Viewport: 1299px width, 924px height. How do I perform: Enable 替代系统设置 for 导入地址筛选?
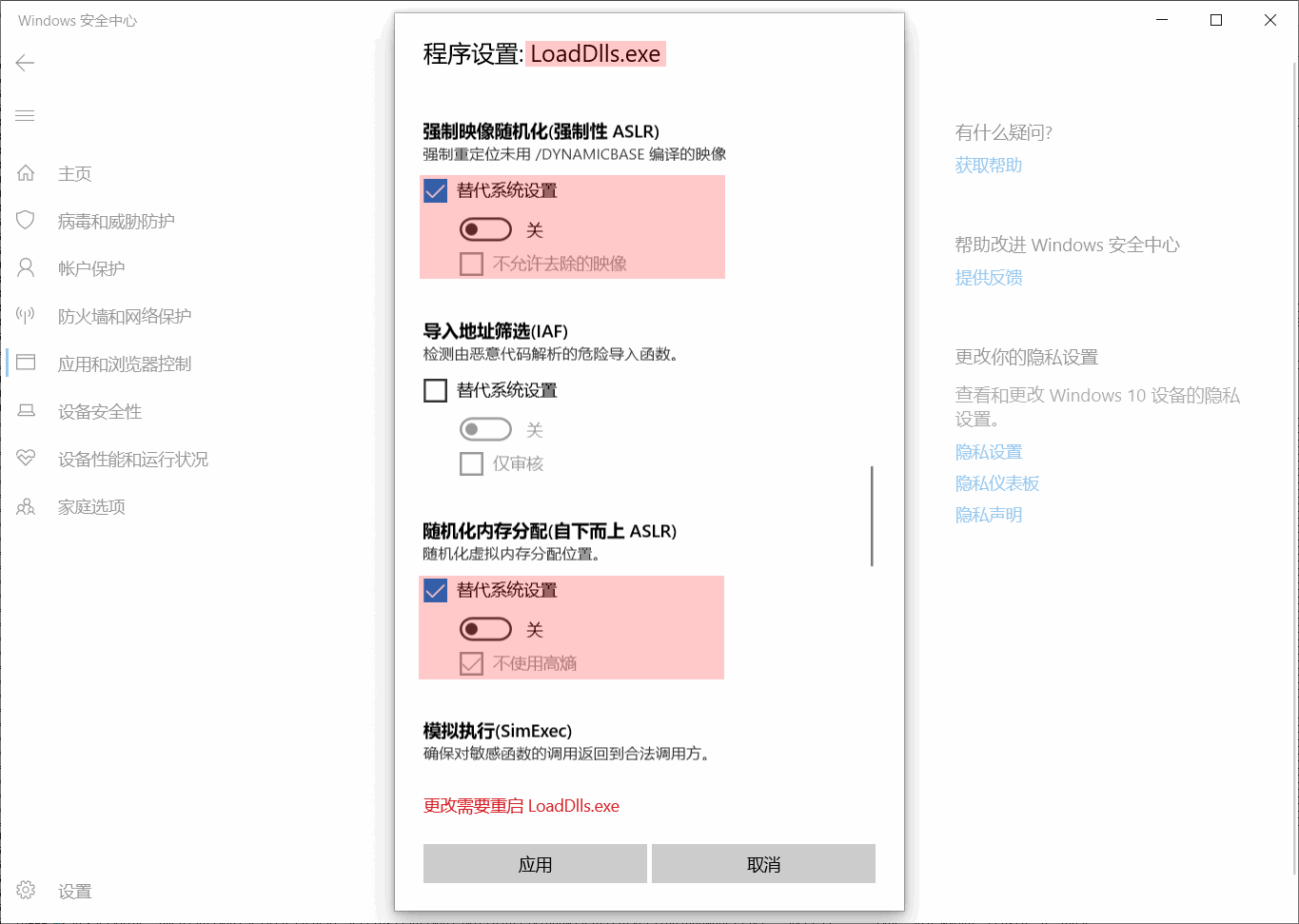[435, 390]
